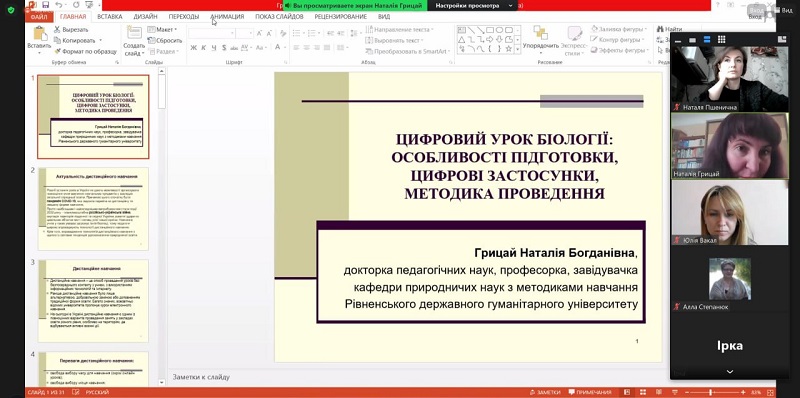This screenshot has height=398, width=800.
Task: Switch to ДИЗАЙН tab
Action: [x=145, y=16]
